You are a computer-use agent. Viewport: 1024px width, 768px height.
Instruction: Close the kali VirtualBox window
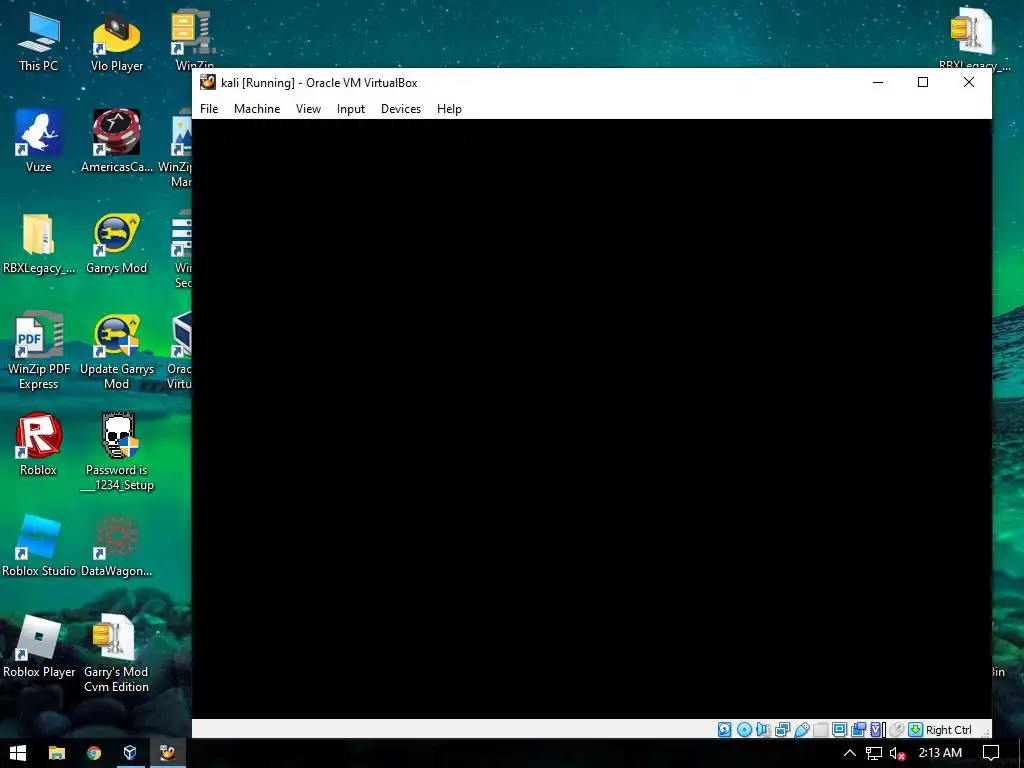969,82
